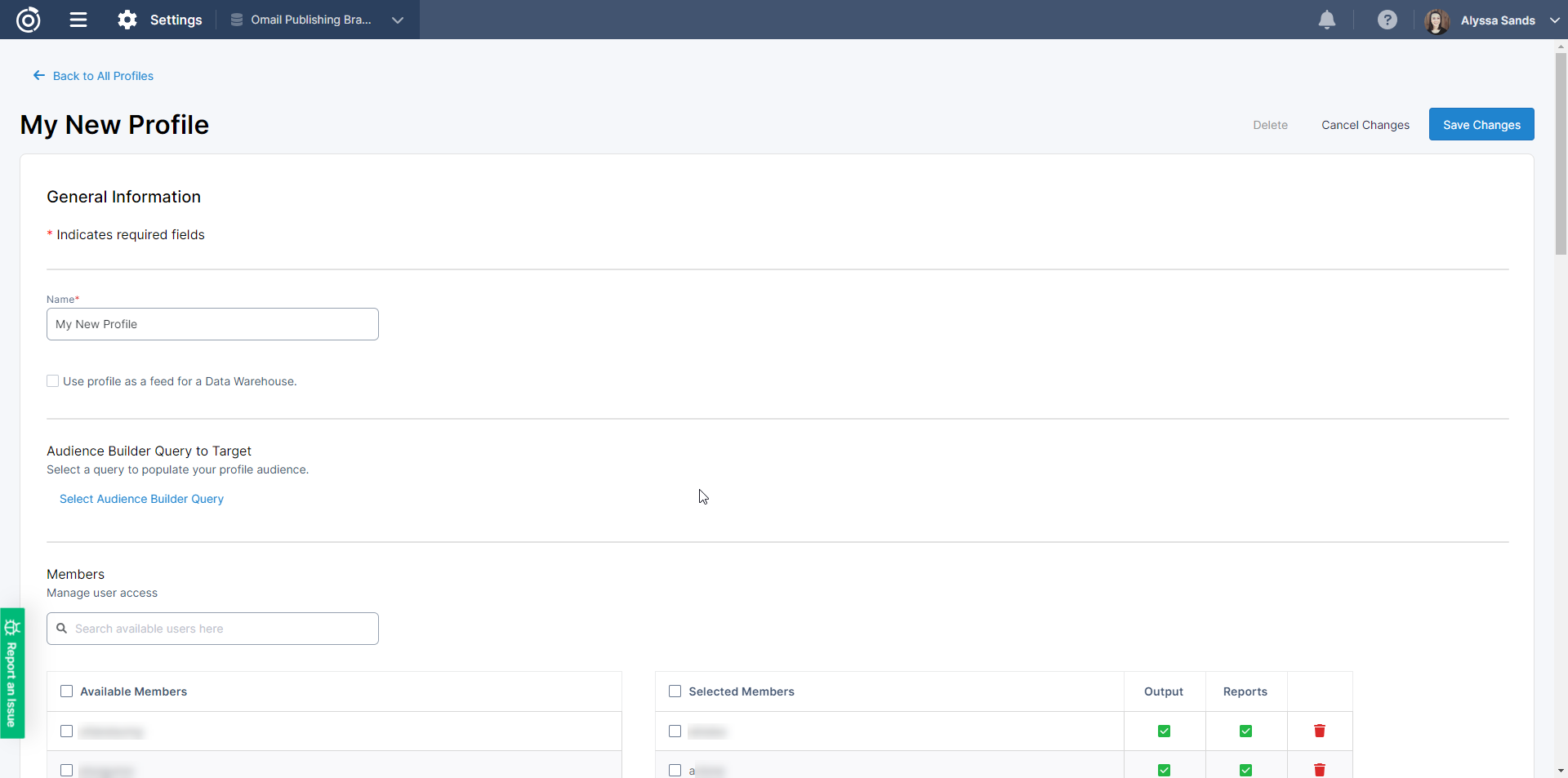Open the help question mark icon
Viewport: 1568px width, 778px height.
pos(1387,20)
